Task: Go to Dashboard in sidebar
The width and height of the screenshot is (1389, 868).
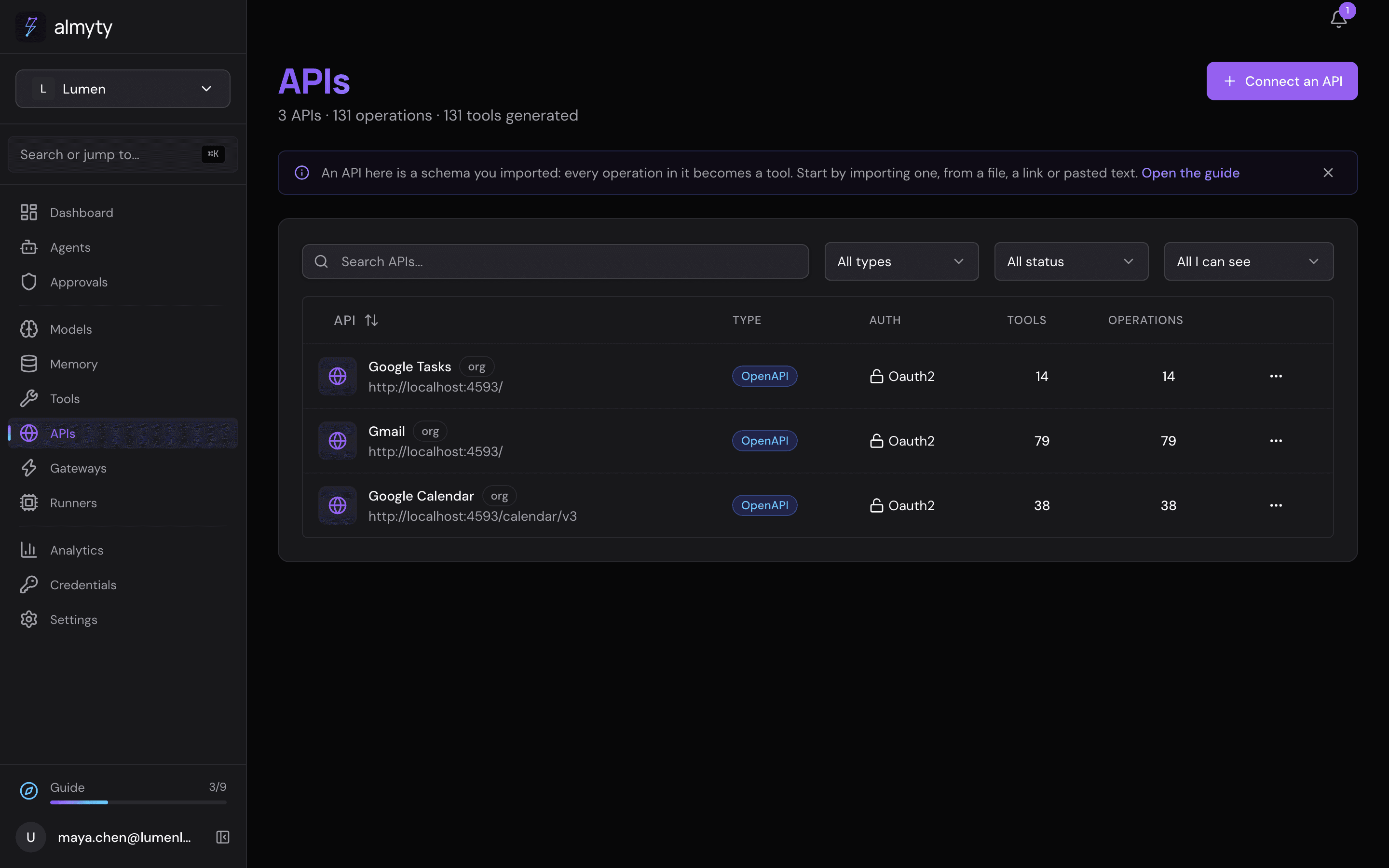Action: coord(123,212)
